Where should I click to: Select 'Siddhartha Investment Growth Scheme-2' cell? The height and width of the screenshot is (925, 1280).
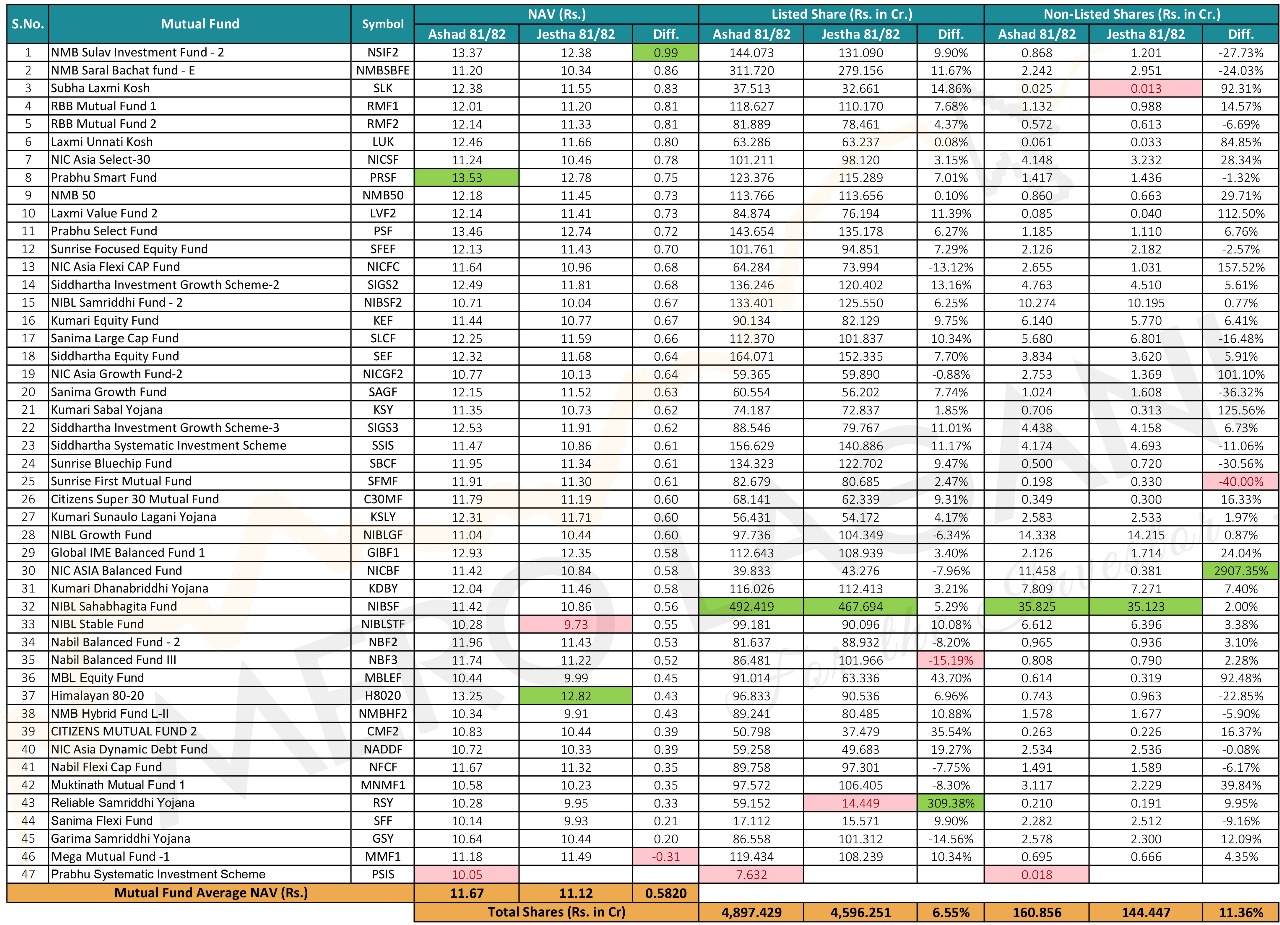click(x=200, y=285)
